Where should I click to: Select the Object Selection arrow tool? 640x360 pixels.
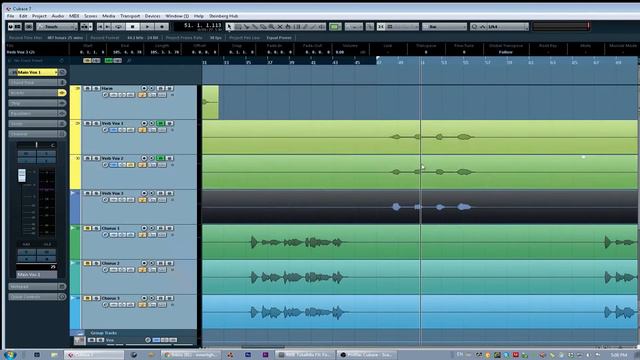coord(229,27)
